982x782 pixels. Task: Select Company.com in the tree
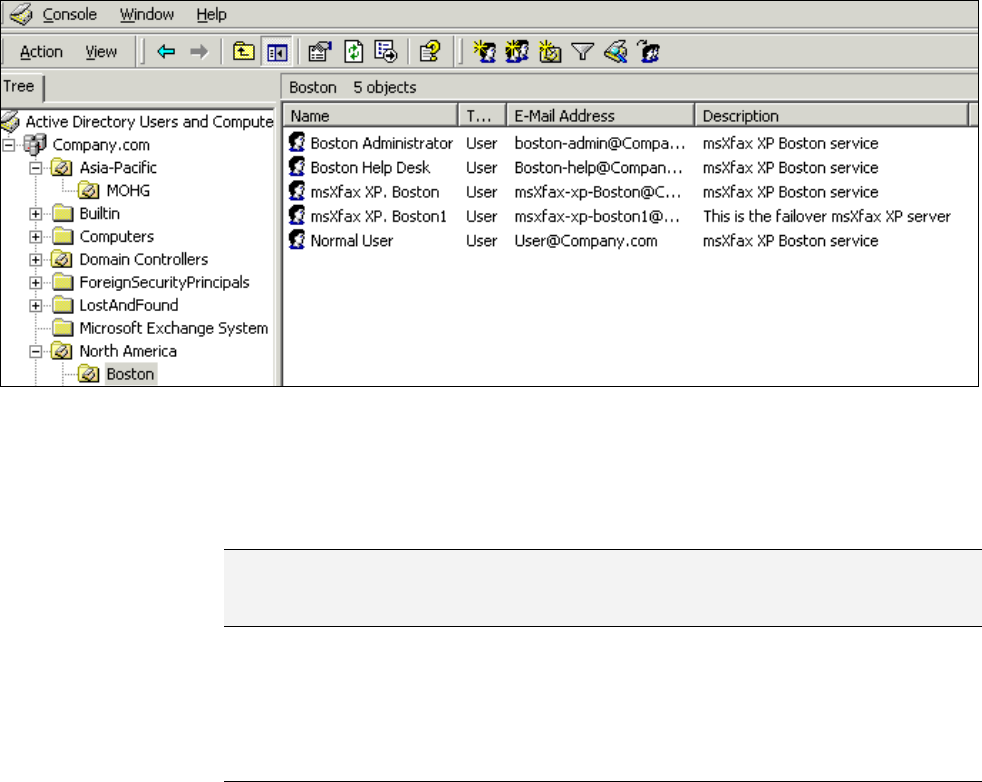coord(101,145)
